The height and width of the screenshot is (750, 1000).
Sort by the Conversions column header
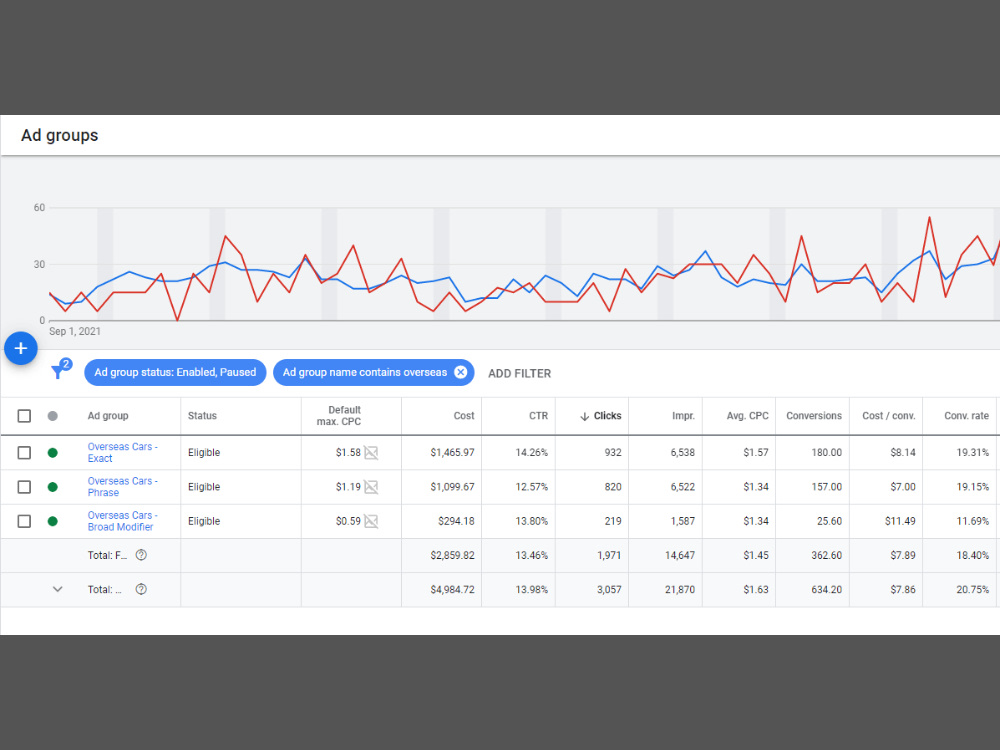pyautogui.click(x=814, y=416)
